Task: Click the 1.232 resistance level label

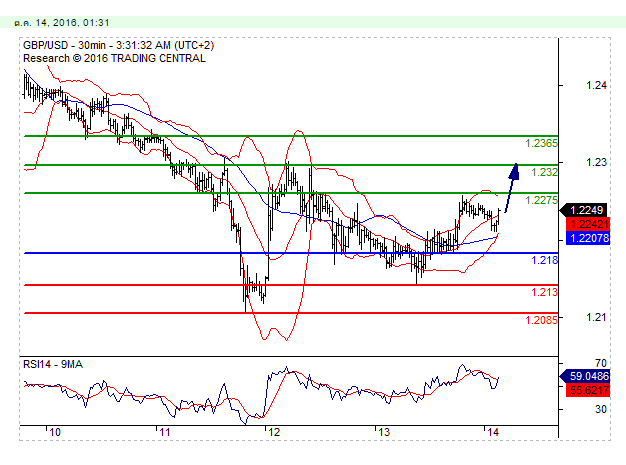Action: (x=544, y=172)
